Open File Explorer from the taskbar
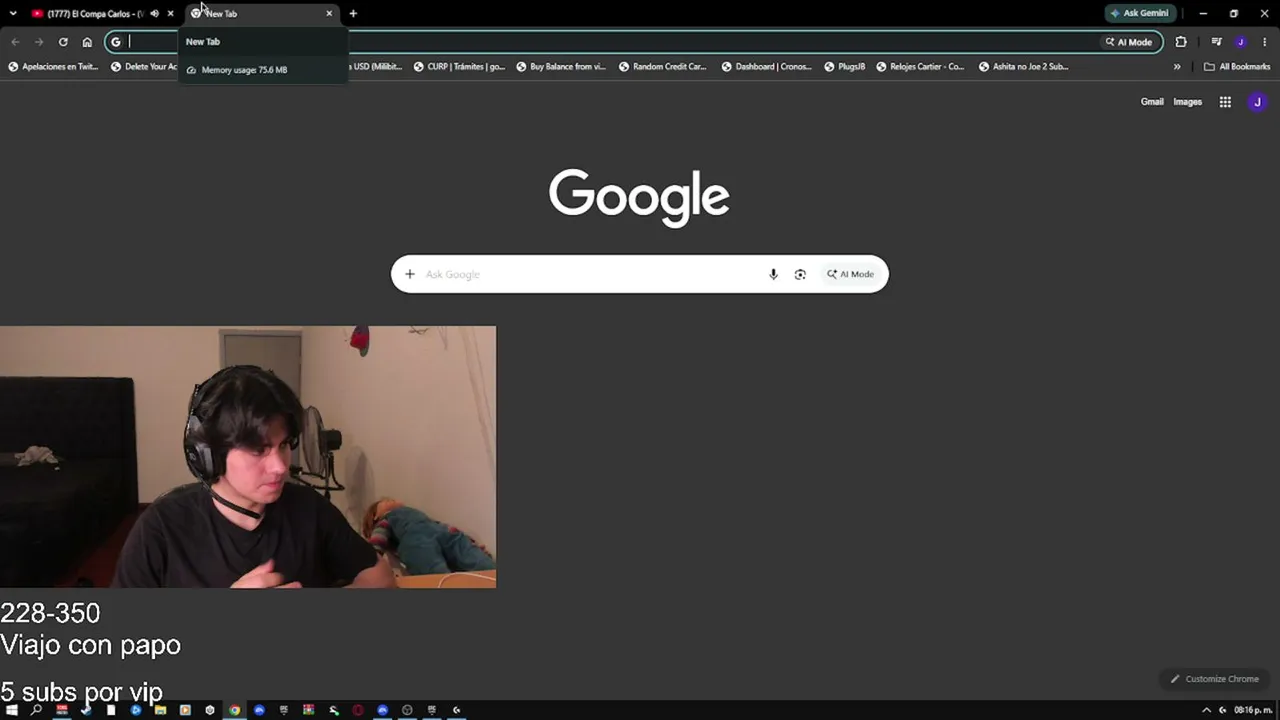 [x=160, y=710]
